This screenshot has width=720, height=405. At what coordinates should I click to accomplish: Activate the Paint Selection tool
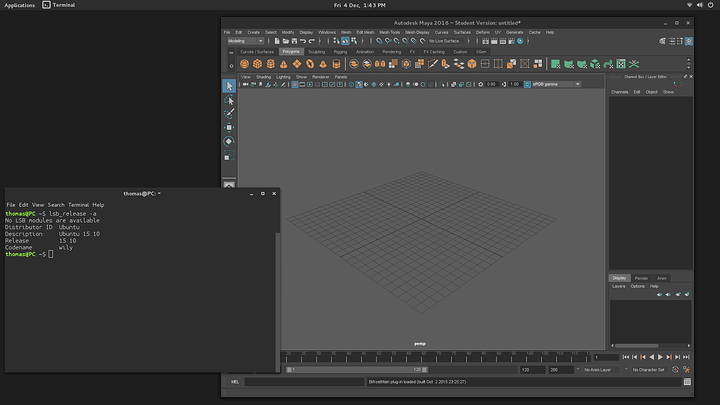pos(229,114)
